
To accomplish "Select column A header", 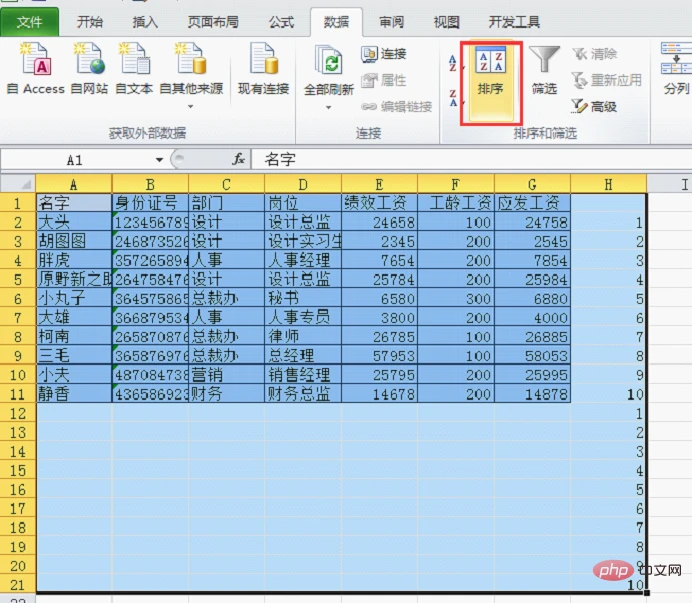I will tap(74, 184).
